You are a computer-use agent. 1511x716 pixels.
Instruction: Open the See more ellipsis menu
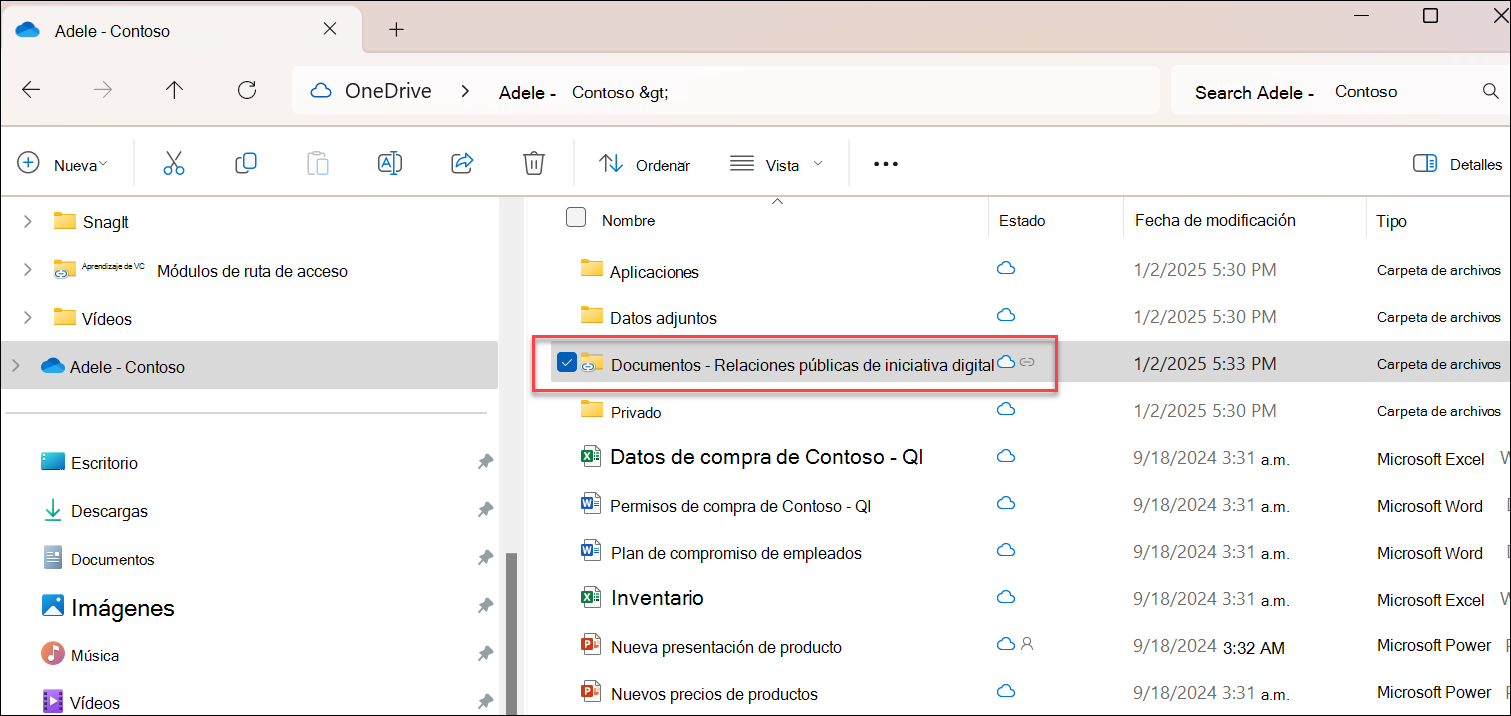pyautogui.click(x=886, y=165)
